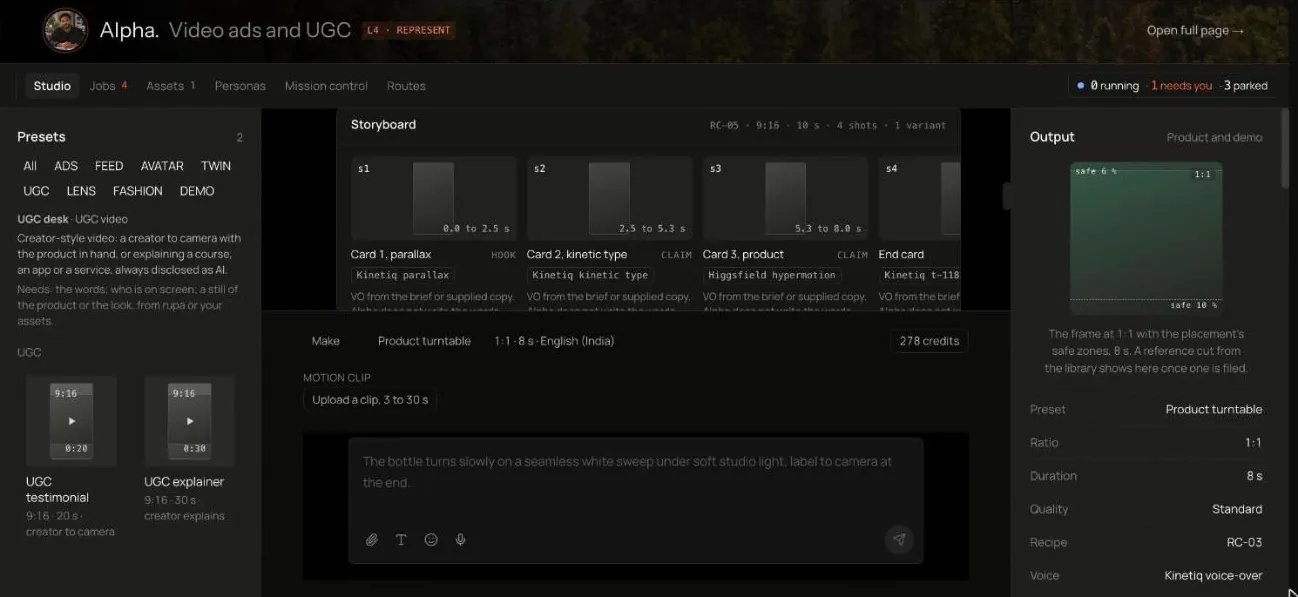Open the 1:1 · 8 s · English (India) settings
The height and width of the screenshot is (597, 1298).
[554, 341]
